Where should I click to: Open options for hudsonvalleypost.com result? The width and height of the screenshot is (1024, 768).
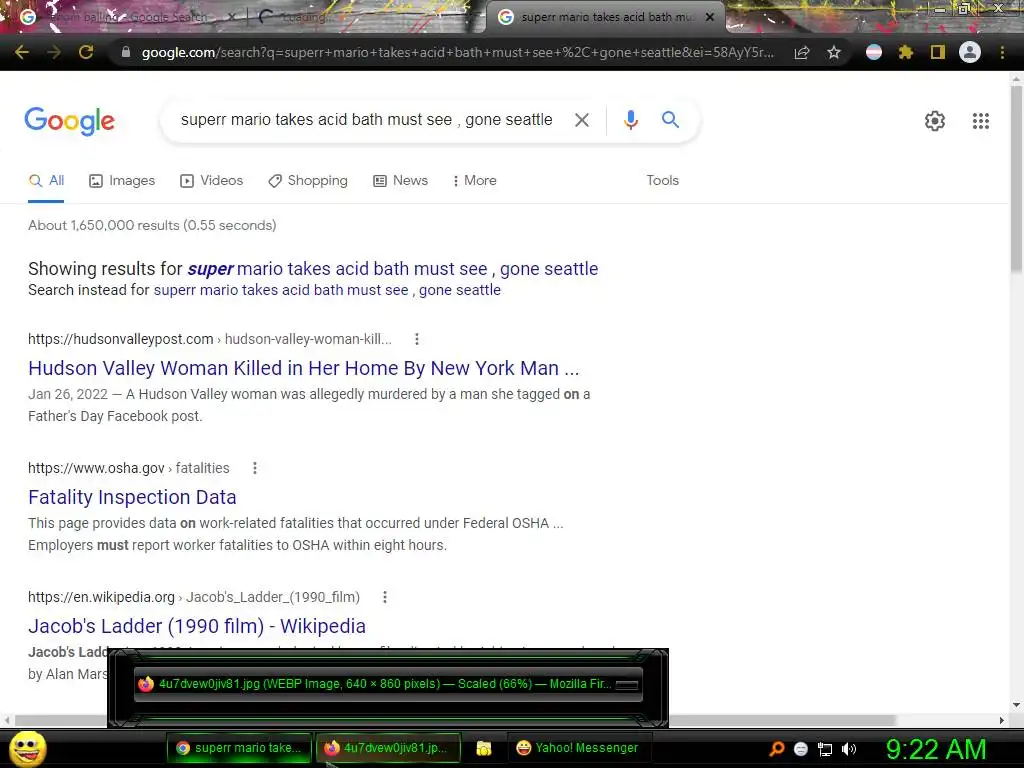pos(417,339)
